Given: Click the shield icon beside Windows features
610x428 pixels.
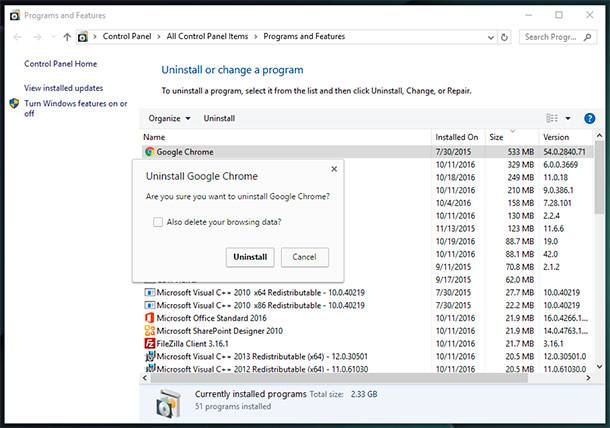Looking at the screenshot, I should pyautogui.click(x=14, y=103).
